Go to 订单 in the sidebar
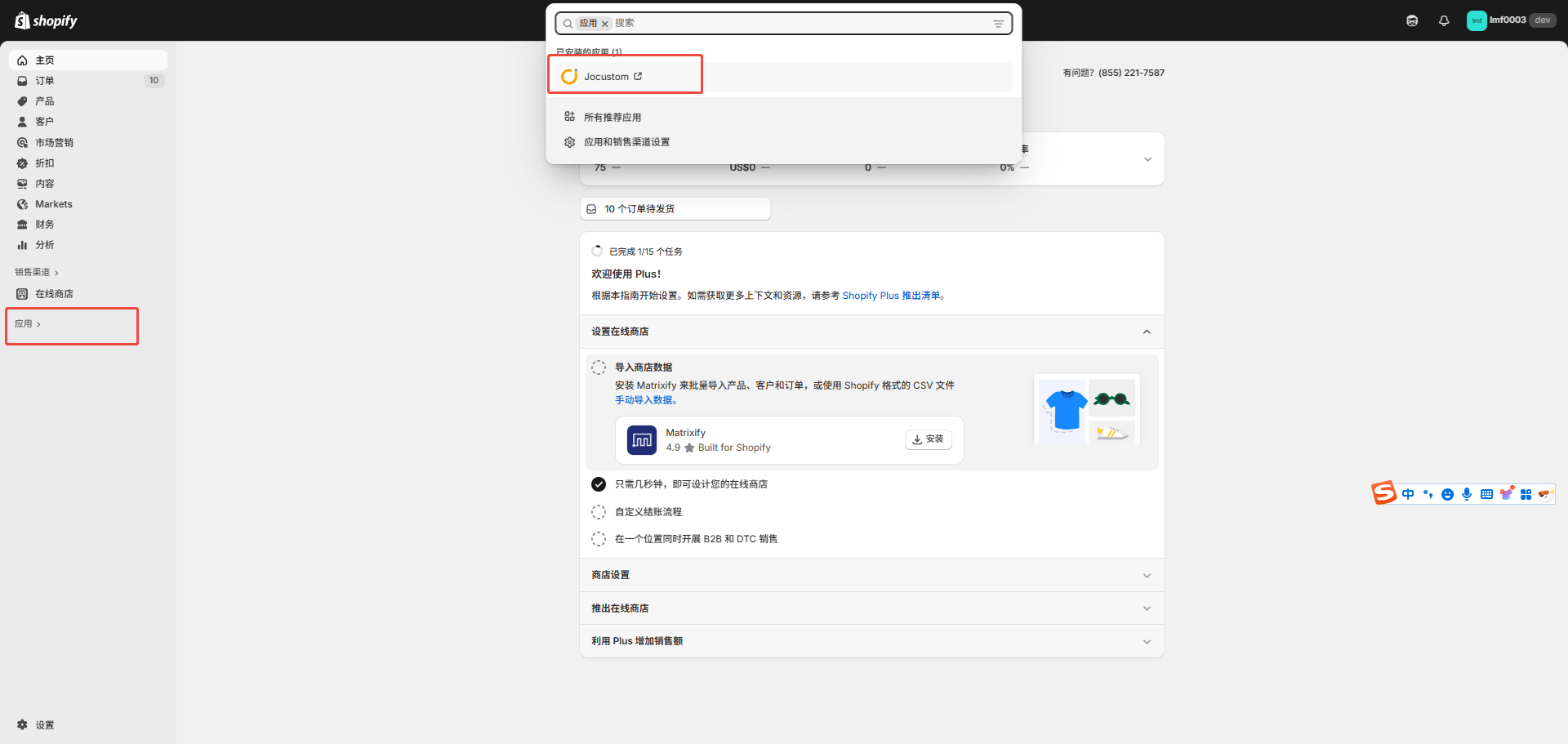Image resolution: width=1568 pixels, height=744 pixels. (x=45, y=81)
